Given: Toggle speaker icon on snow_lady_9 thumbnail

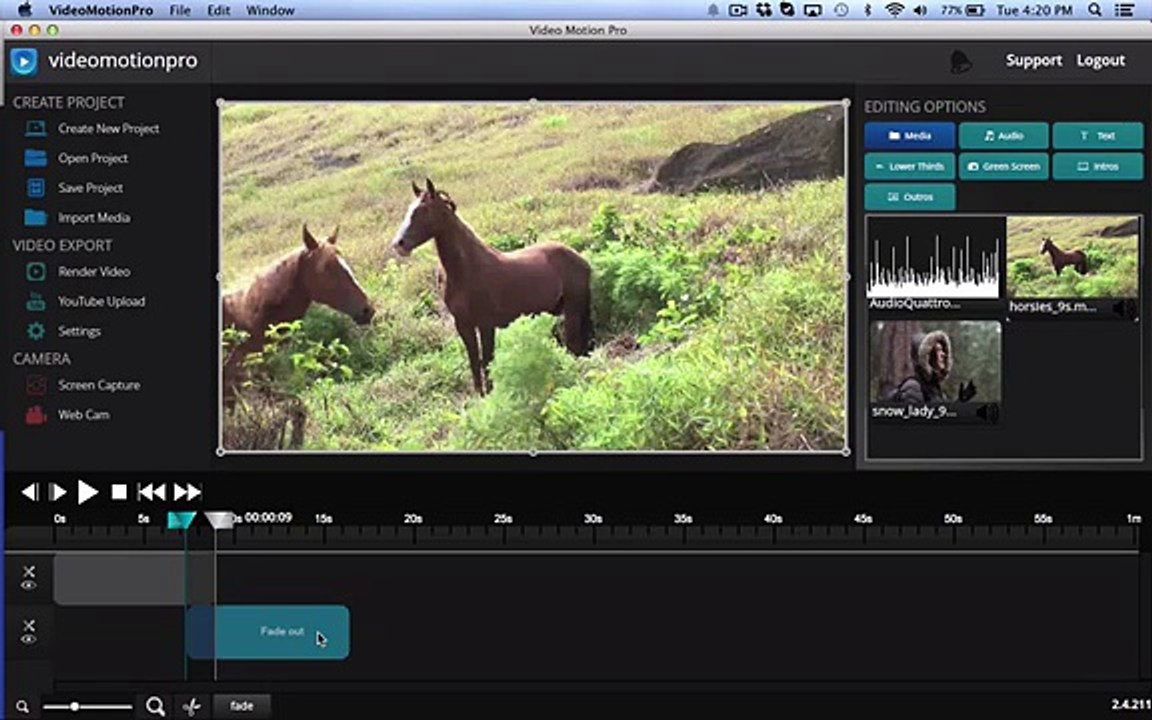Looking at the screenshot, I should (987, 413).
